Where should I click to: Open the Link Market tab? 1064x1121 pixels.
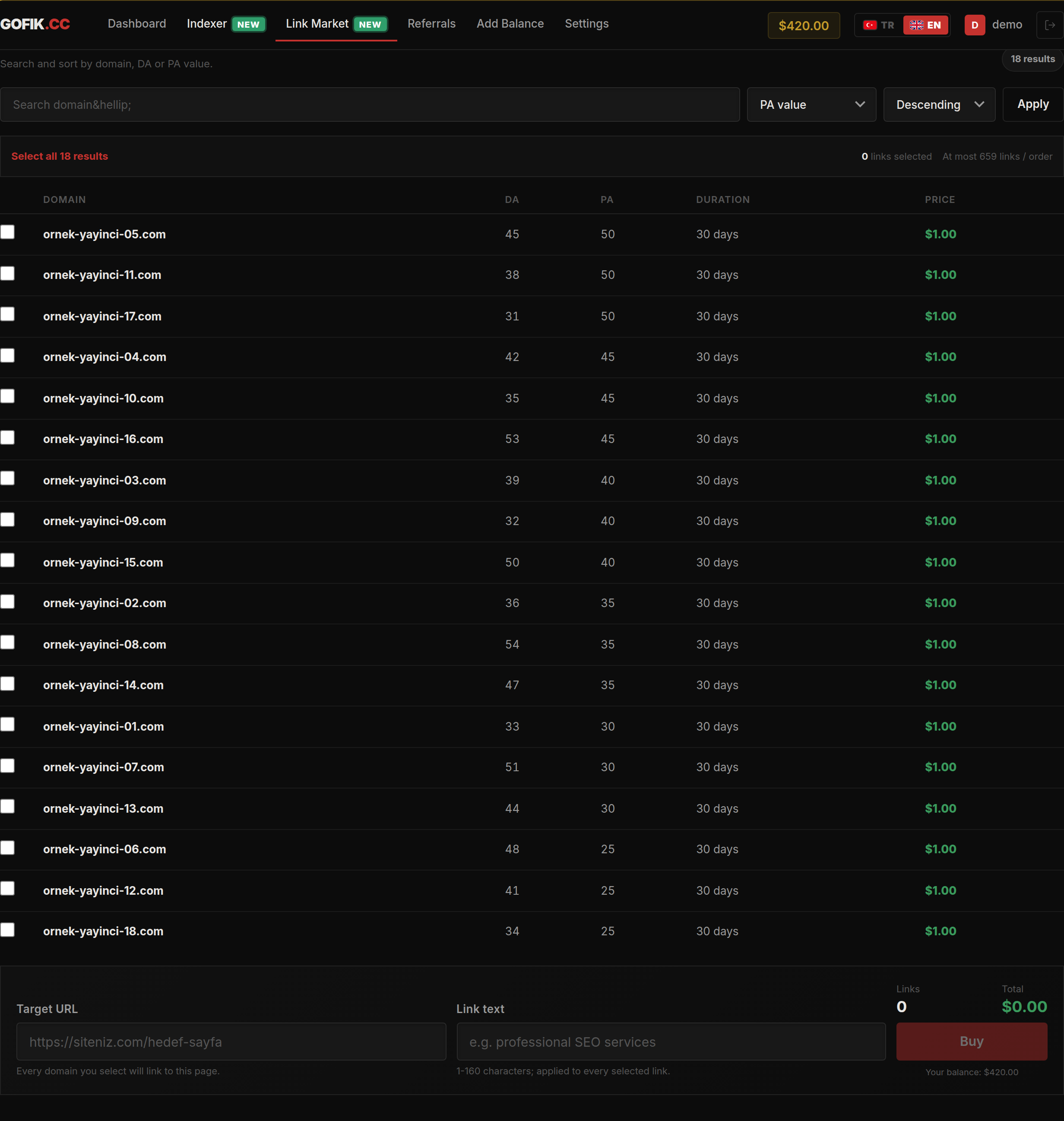click(317, 24)
